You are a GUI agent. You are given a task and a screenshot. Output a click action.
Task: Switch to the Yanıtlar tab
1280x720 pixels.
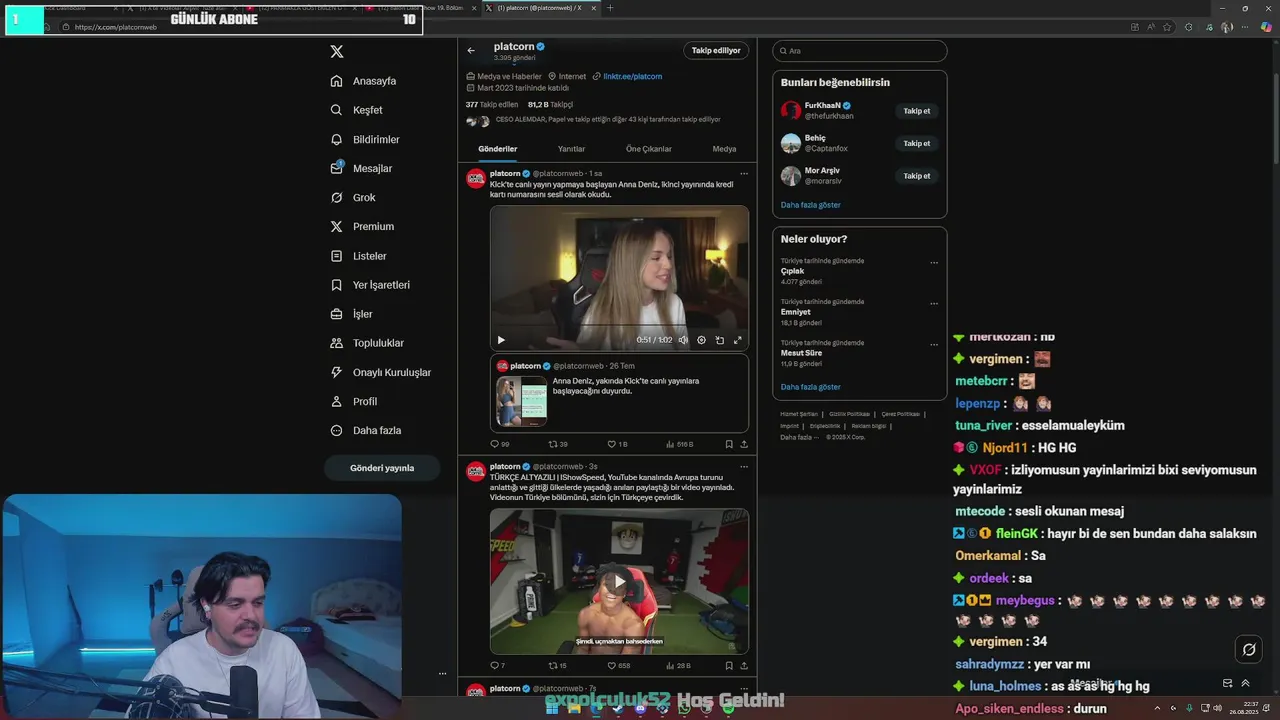tap(571, 149)
